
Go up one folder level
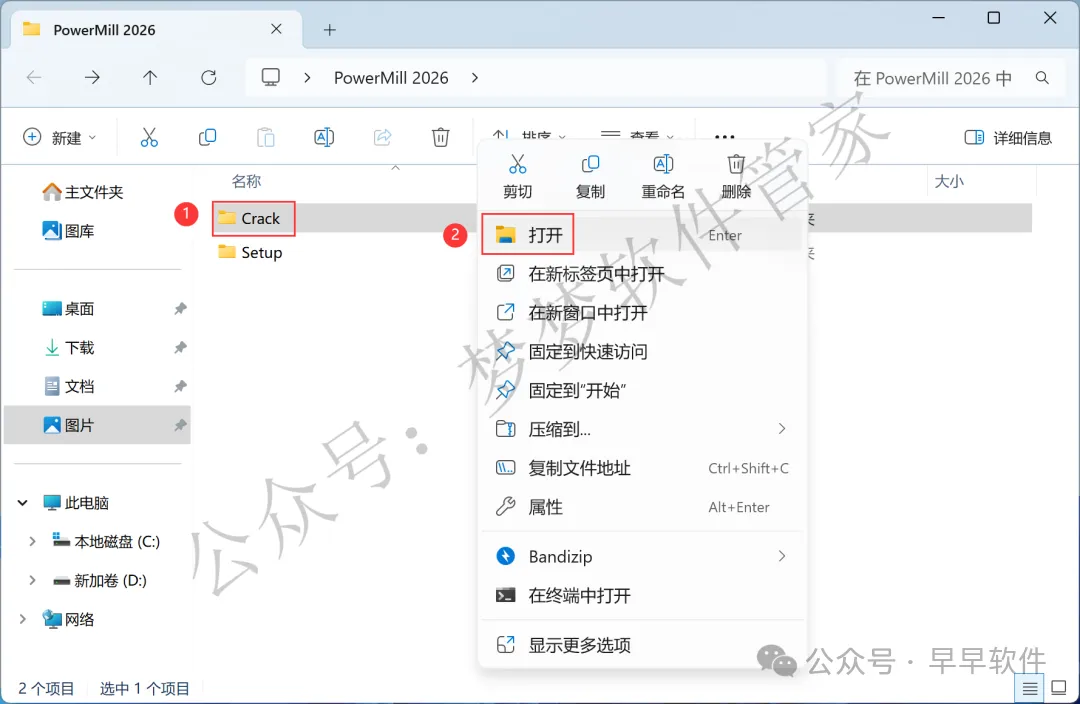click(150, 78)
